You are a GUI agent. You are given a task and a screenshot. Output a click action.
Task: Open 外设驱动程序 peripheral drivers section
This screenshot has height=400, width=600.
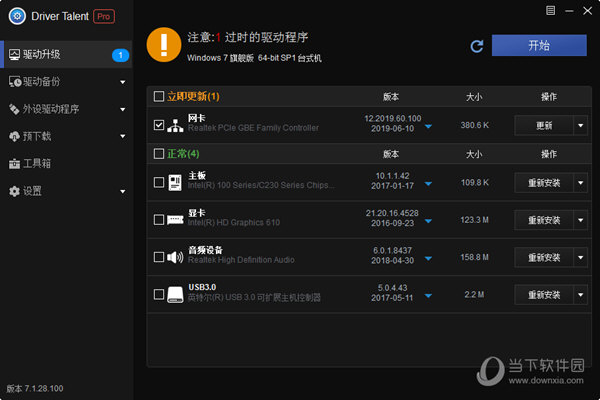pos(66,109)
